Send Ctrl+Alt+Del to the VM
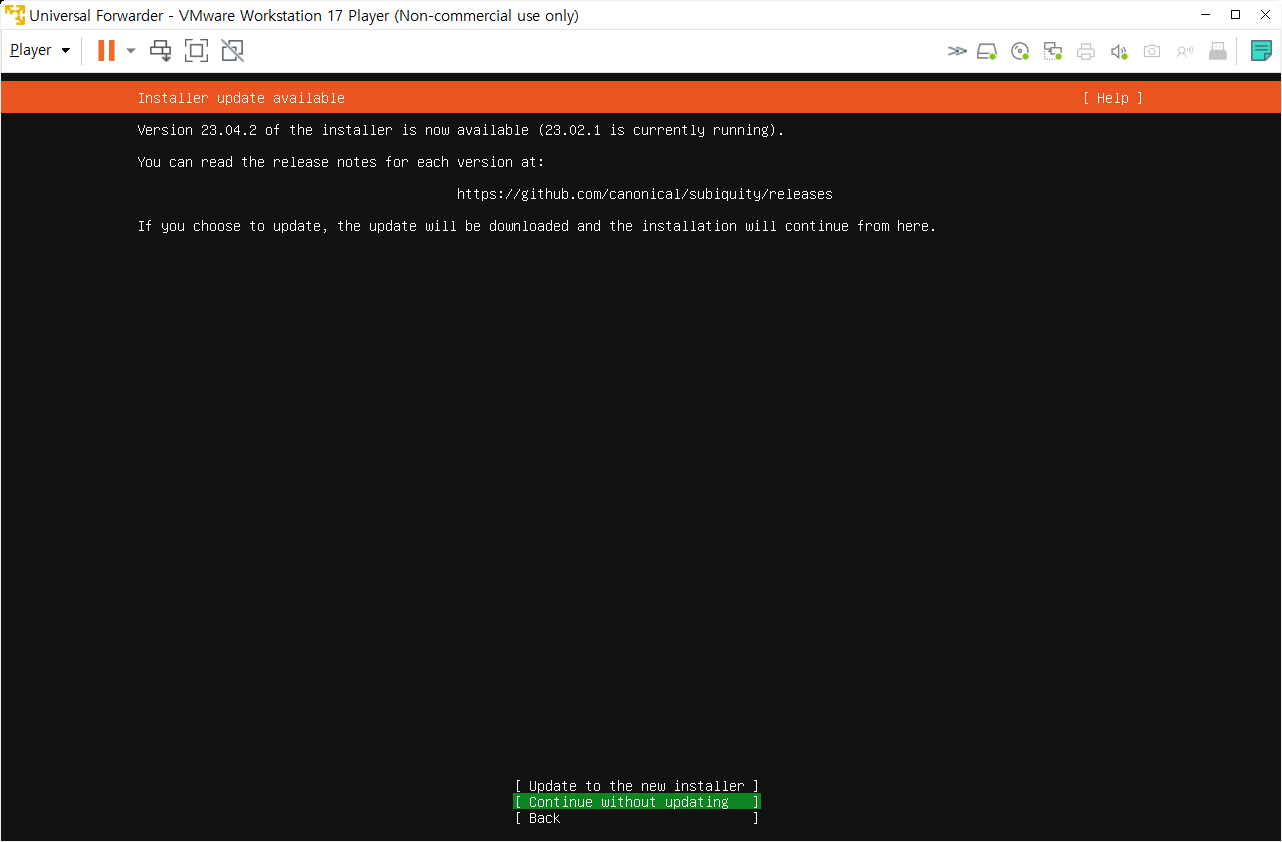1282x842 pixels. pos(161,50)
